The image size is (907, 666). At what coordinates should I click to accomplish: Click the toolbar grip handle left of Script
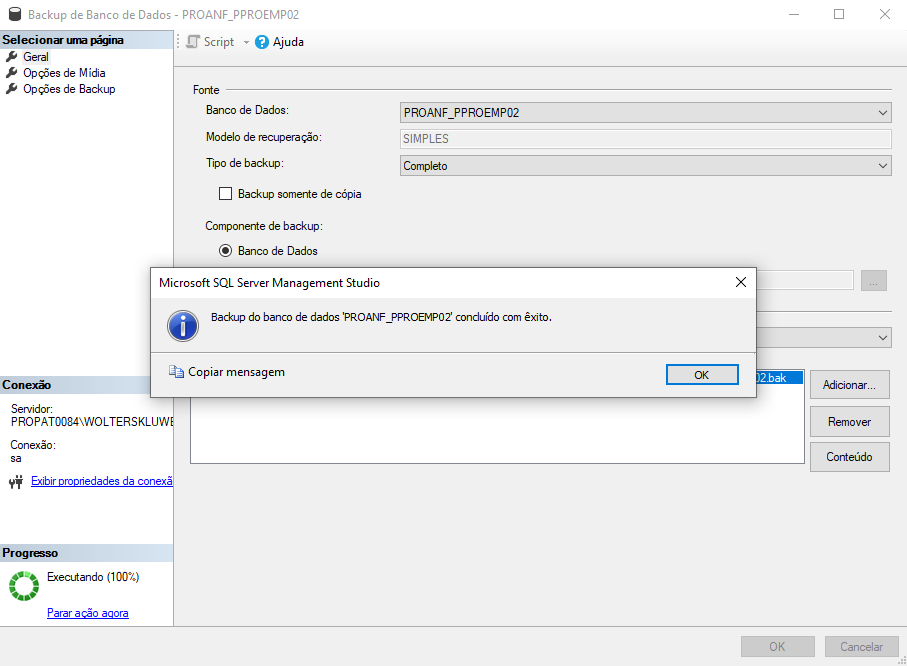point(178,42)
